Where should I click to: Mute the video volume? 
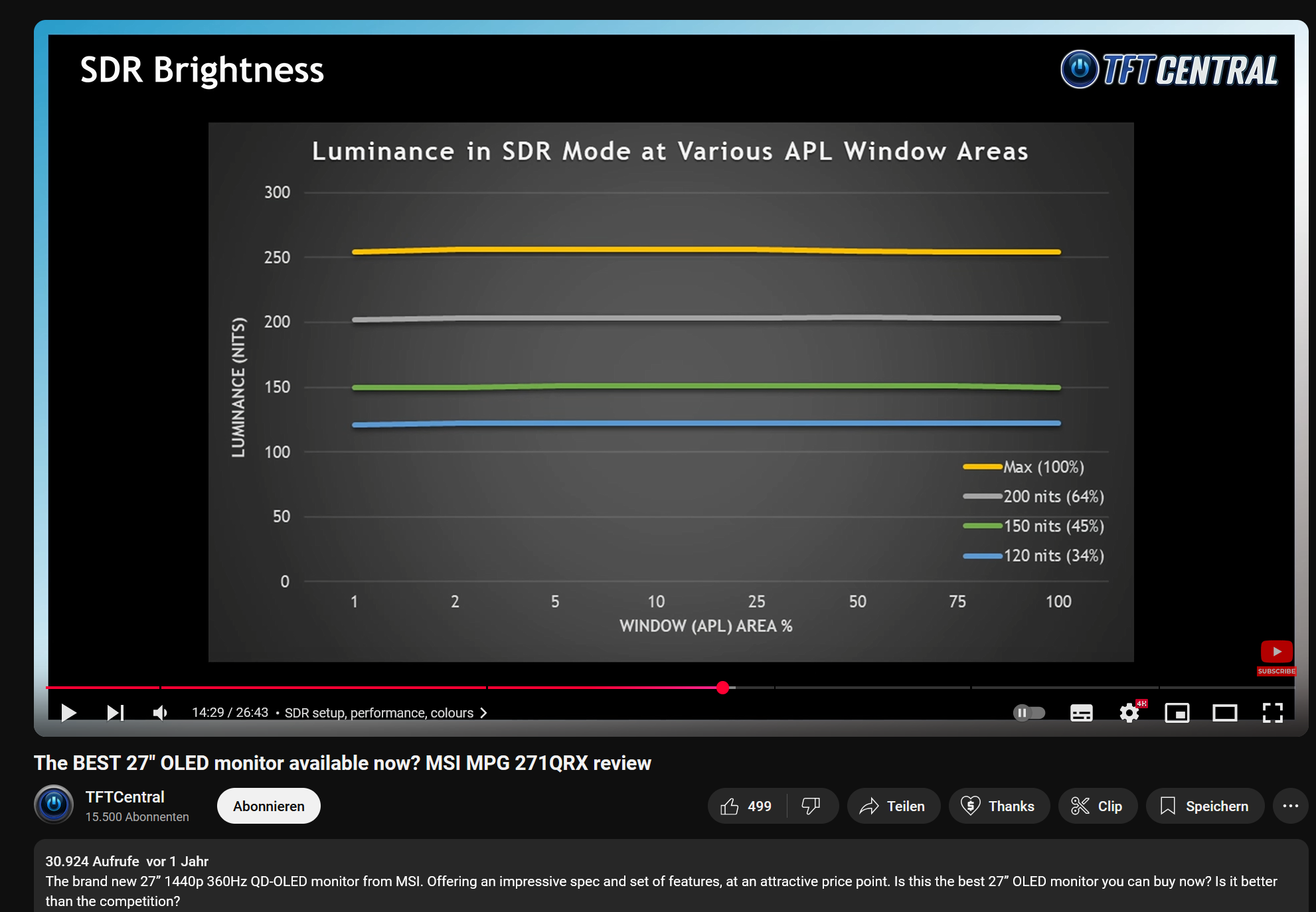pos(160,713)
